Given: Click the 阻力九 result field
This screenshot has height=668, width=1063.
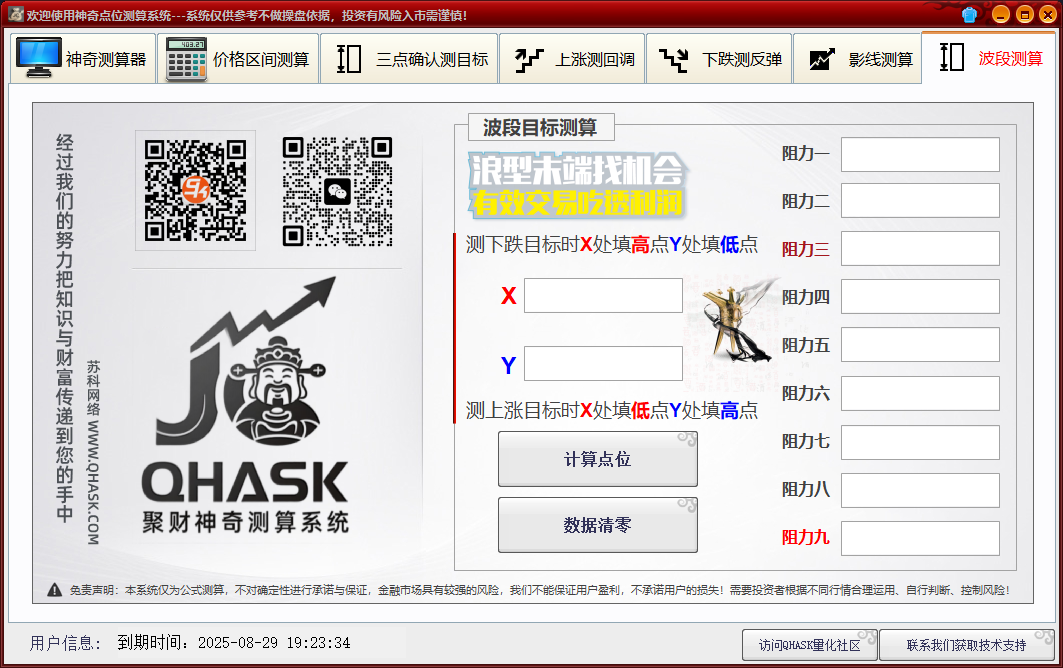Looking at the screenshot, I should point(920,538).
